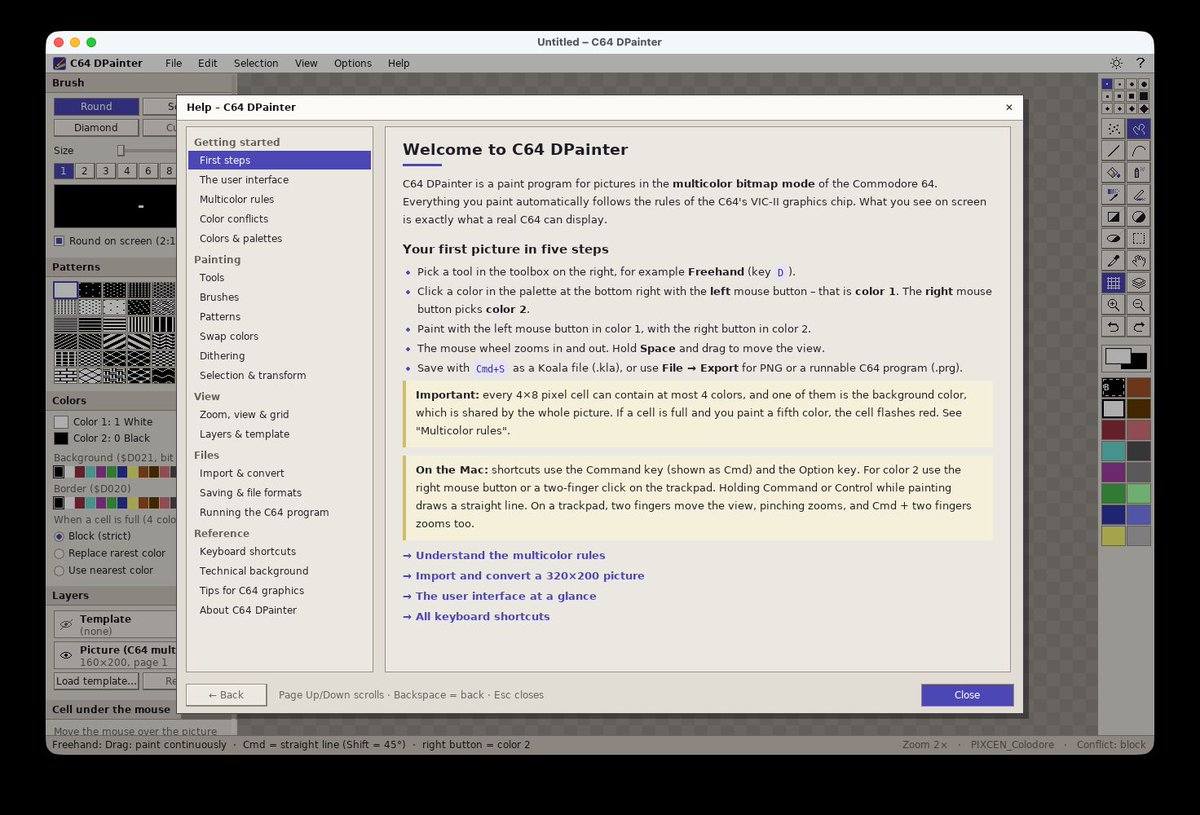This screenshot has width=1200, height=815.
Task: Open the Help menu
Action: click(x=399, y=63)
